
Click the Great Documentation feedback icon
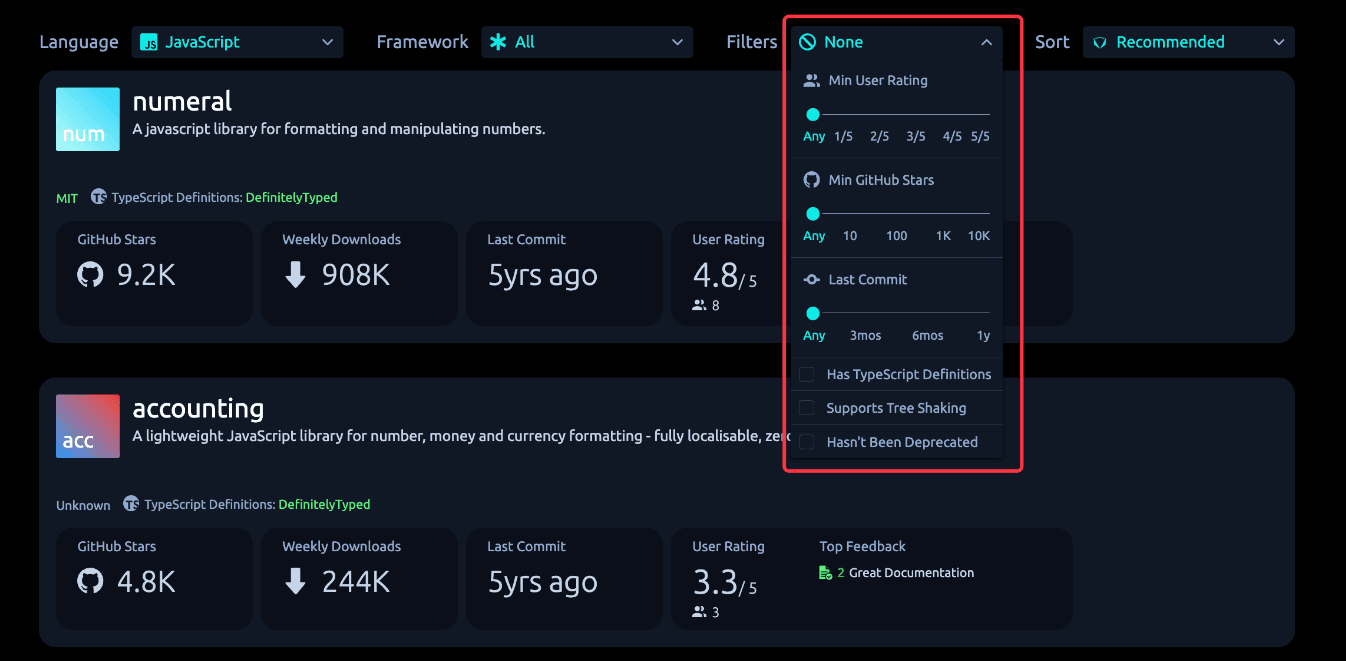[x=826, y=573]
